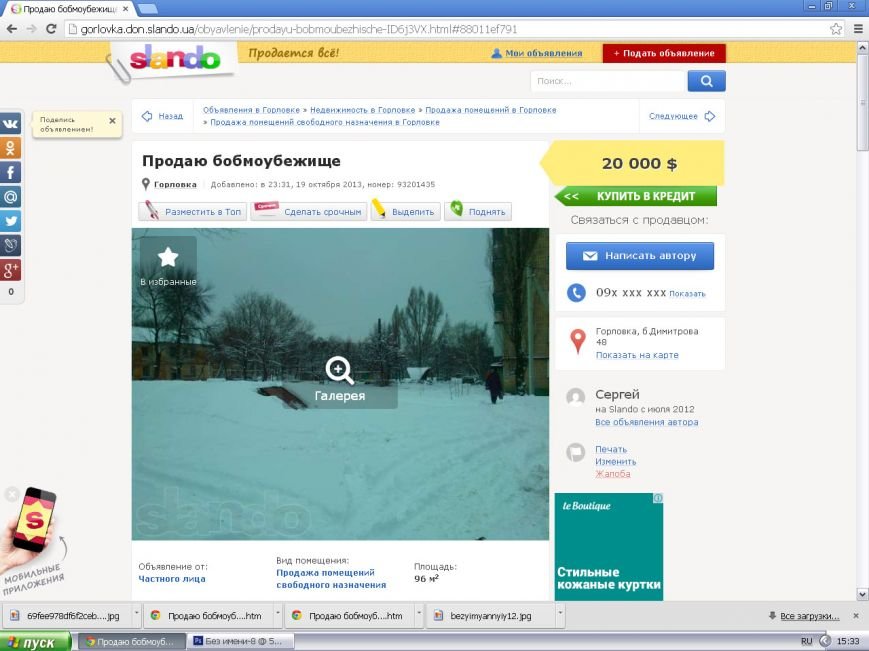Share on Facebook sidebar icon
This screenshot has width=869, height=651.
(11, 172)
